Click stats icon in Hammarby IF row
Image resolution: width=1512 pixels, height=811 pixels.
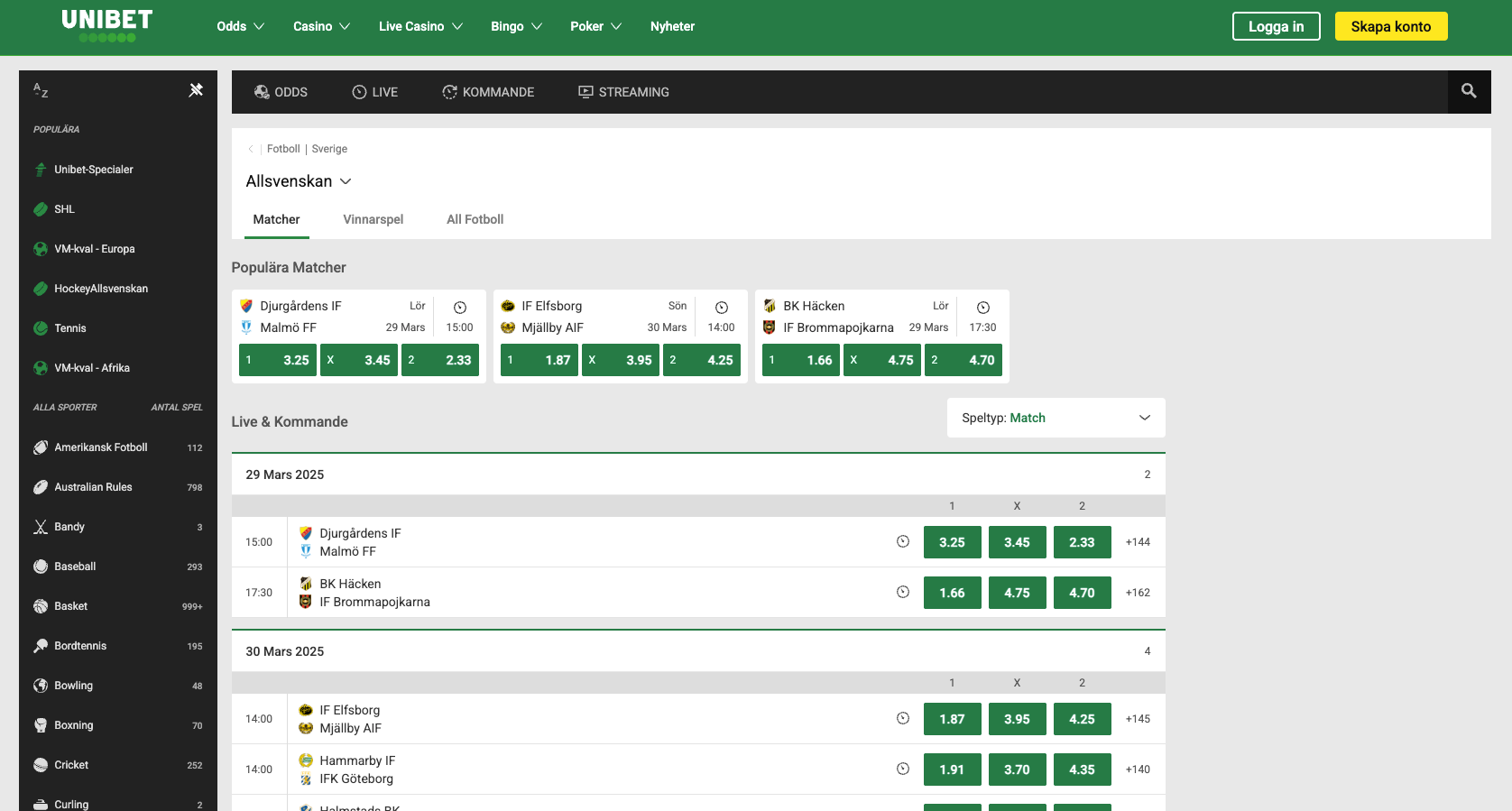(x=903, y=769)
